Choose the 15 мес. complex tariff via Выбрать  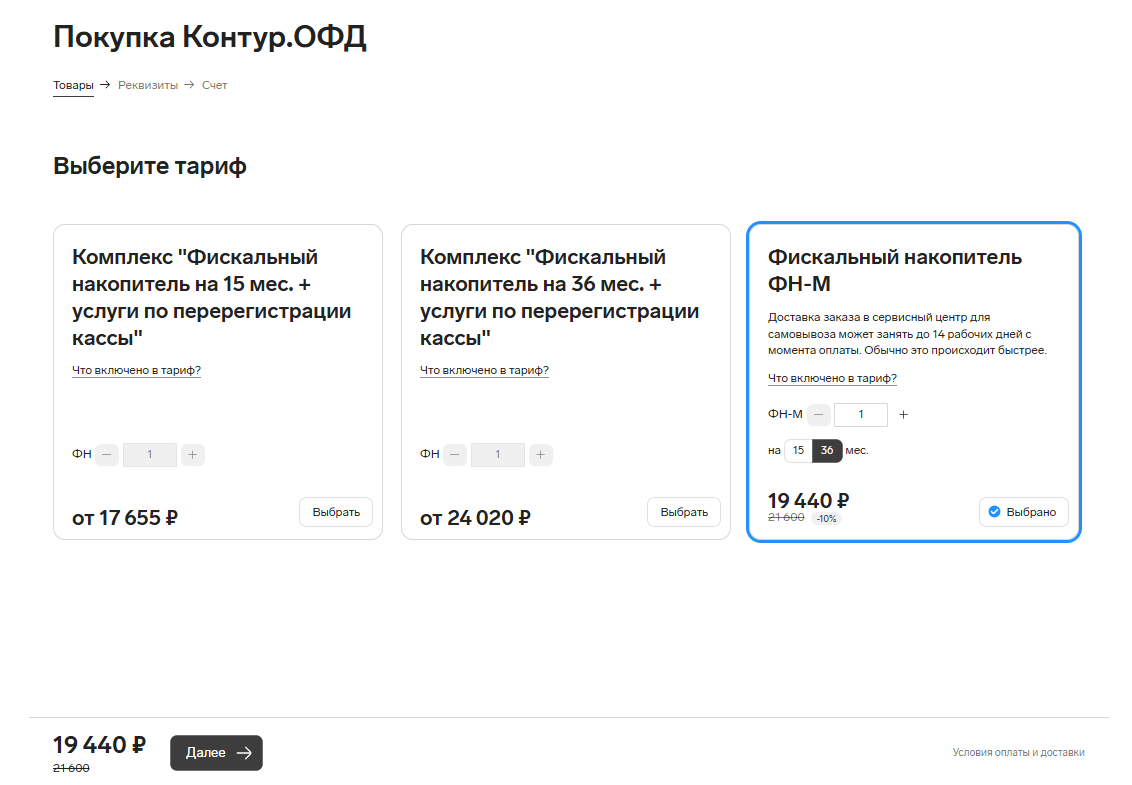click(336, 512)
